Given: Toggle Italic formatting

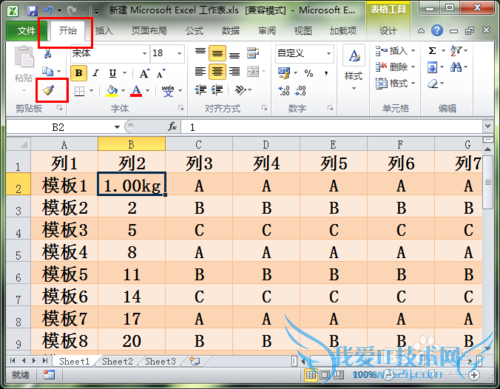Looking at the screenshot, I should pos(96,73).
